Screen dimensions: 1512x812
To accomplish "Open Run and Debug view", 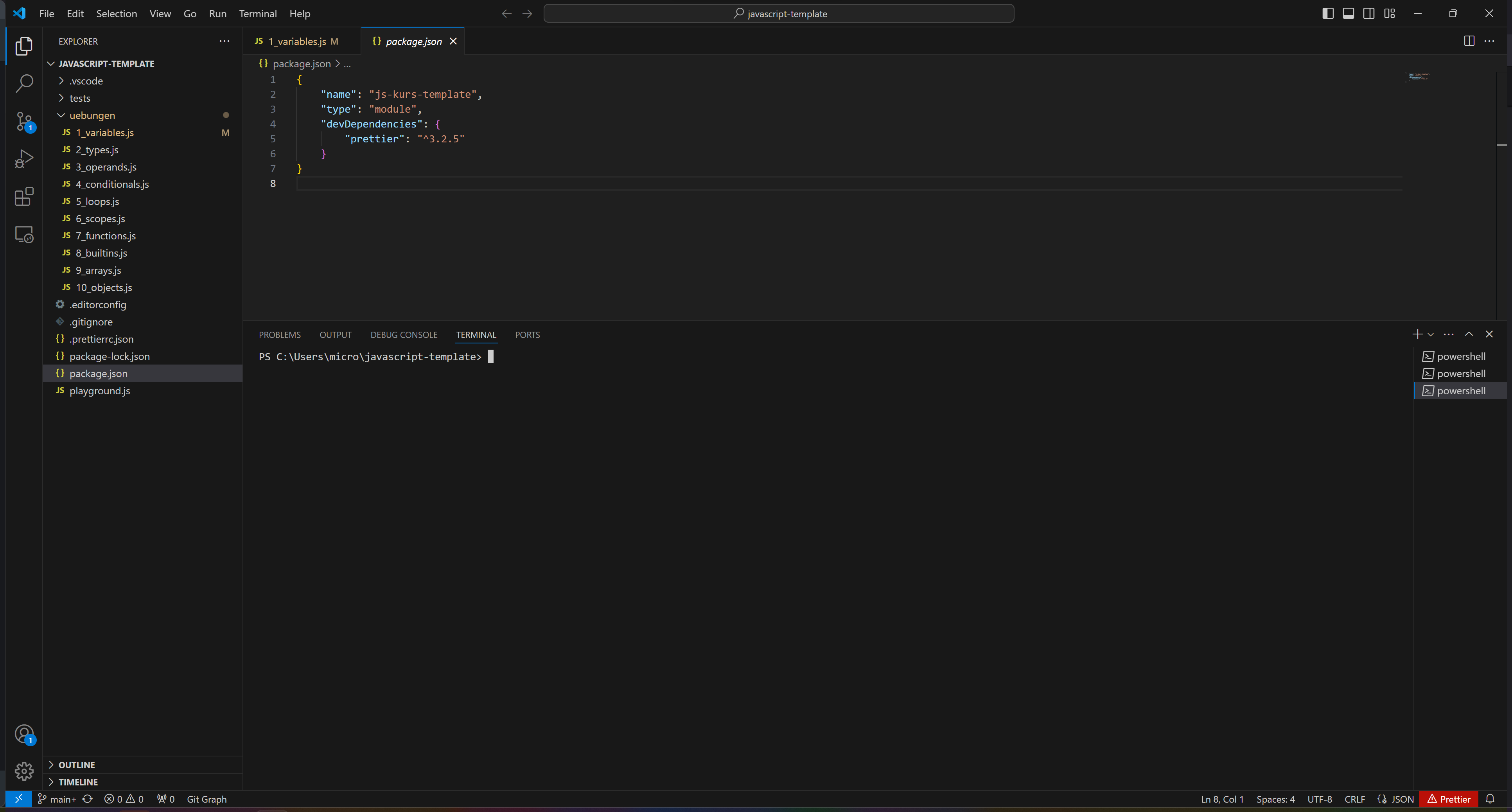I will pos(23,159).
